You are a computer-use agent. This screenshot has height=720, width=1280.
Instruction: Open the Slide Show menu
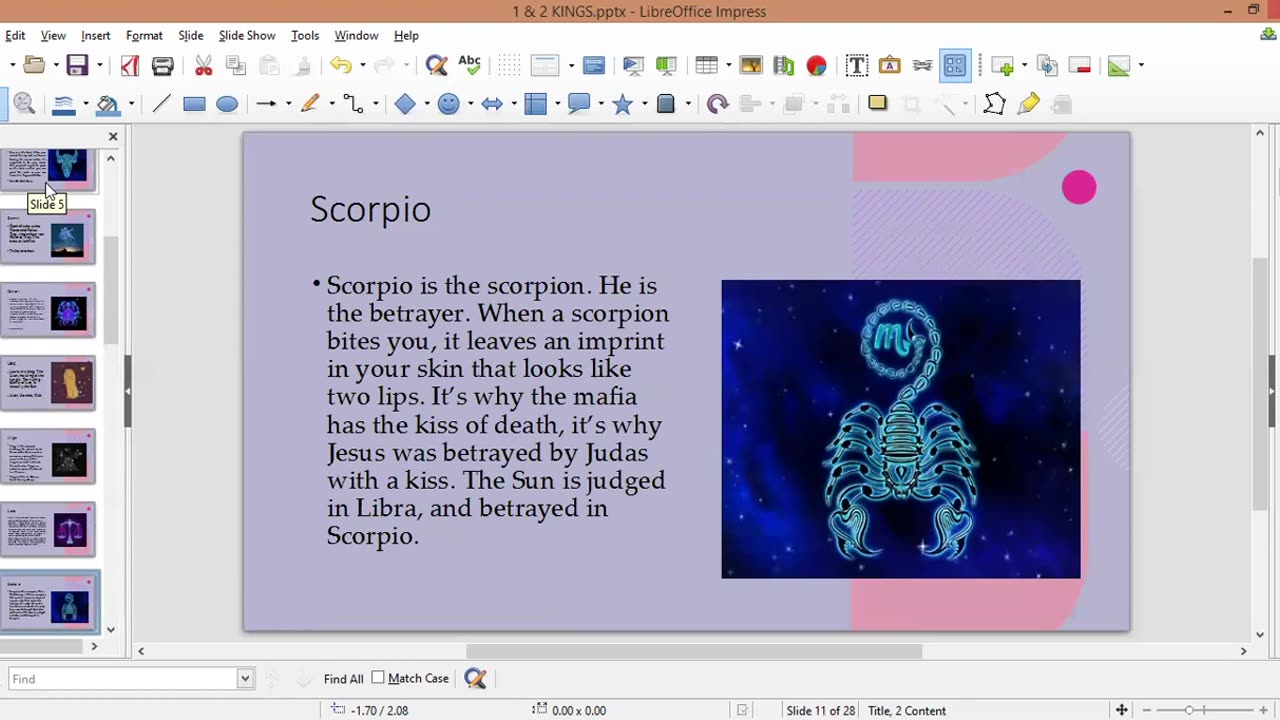(247, 35)
